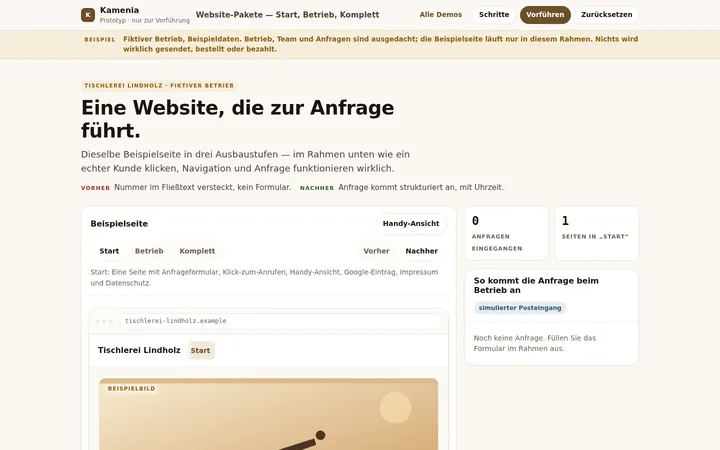Click the BEISPIELBILD label on the image

[x=131, y=388]
